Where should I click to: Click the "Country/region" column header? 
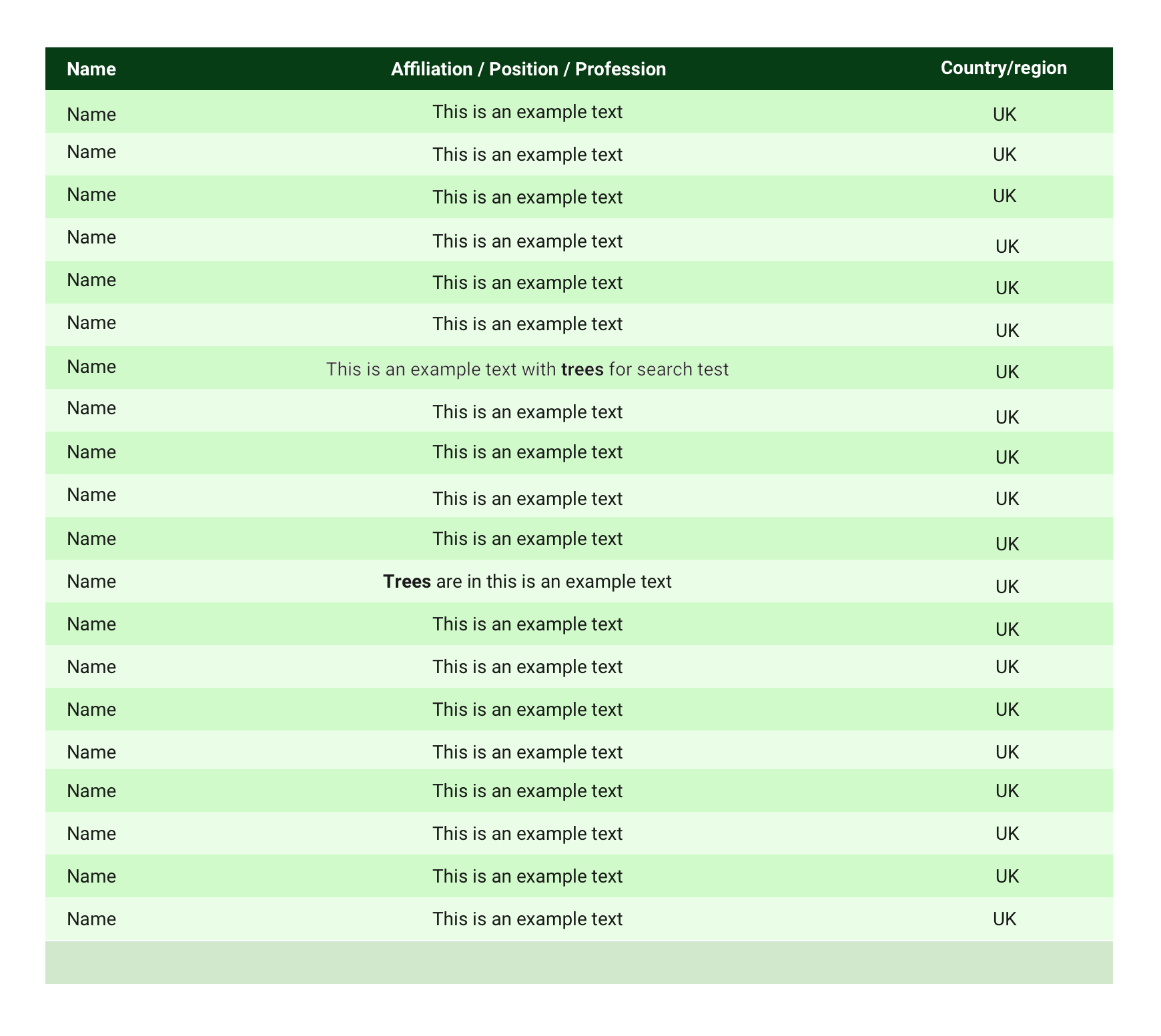tap(1004, 68)
